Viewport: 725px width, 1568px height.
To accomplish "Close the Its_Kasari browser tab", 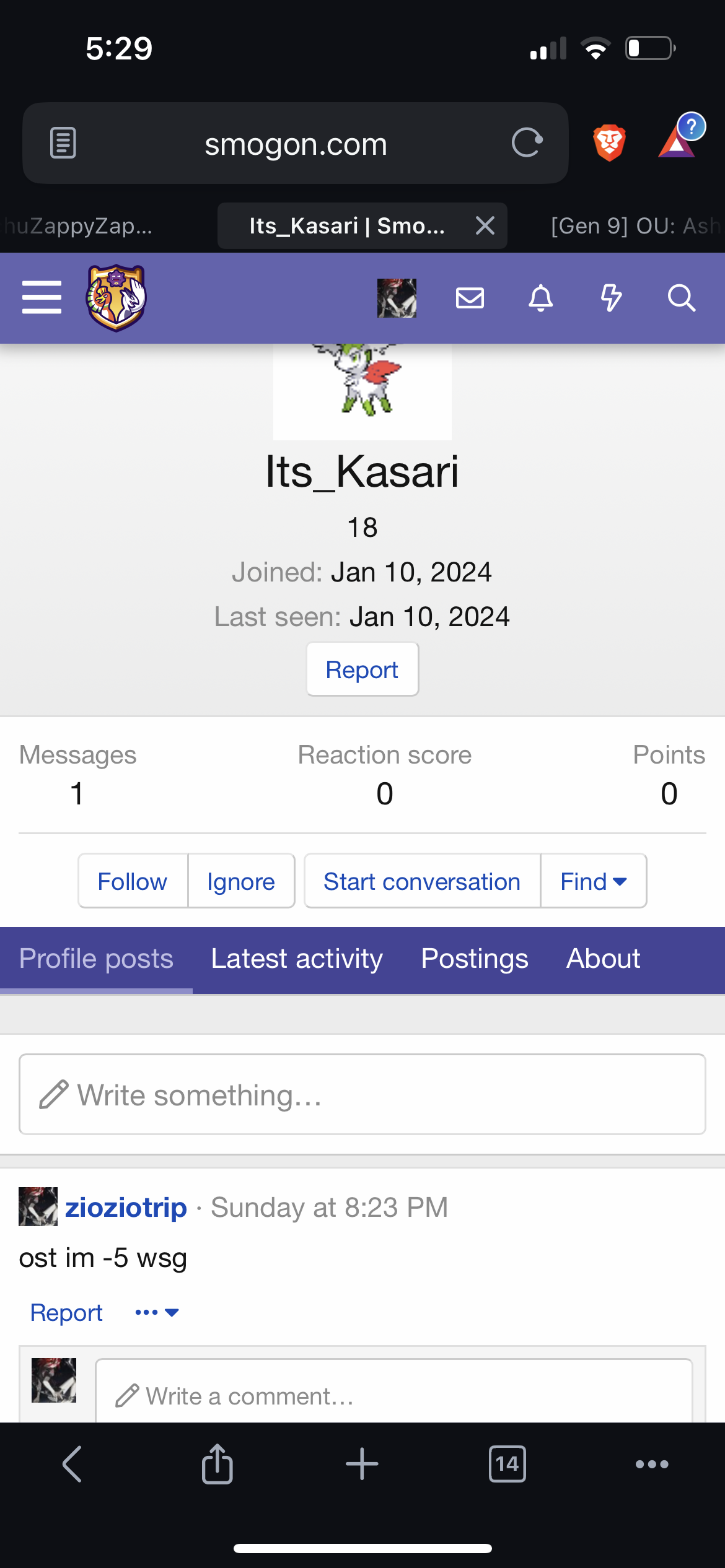I will pos(485,226).
